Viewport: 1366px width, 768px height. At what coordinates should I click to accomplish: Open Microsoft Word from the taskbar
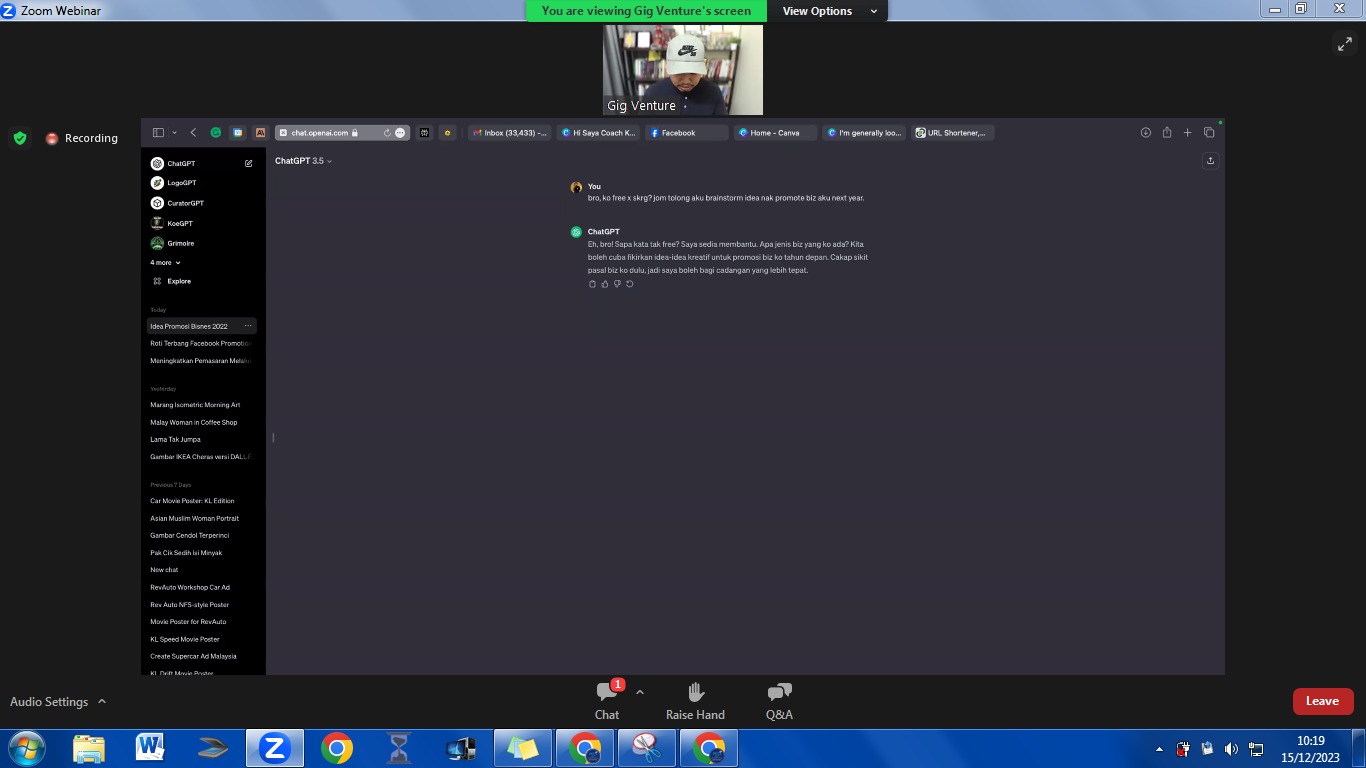tap(150, 748)
